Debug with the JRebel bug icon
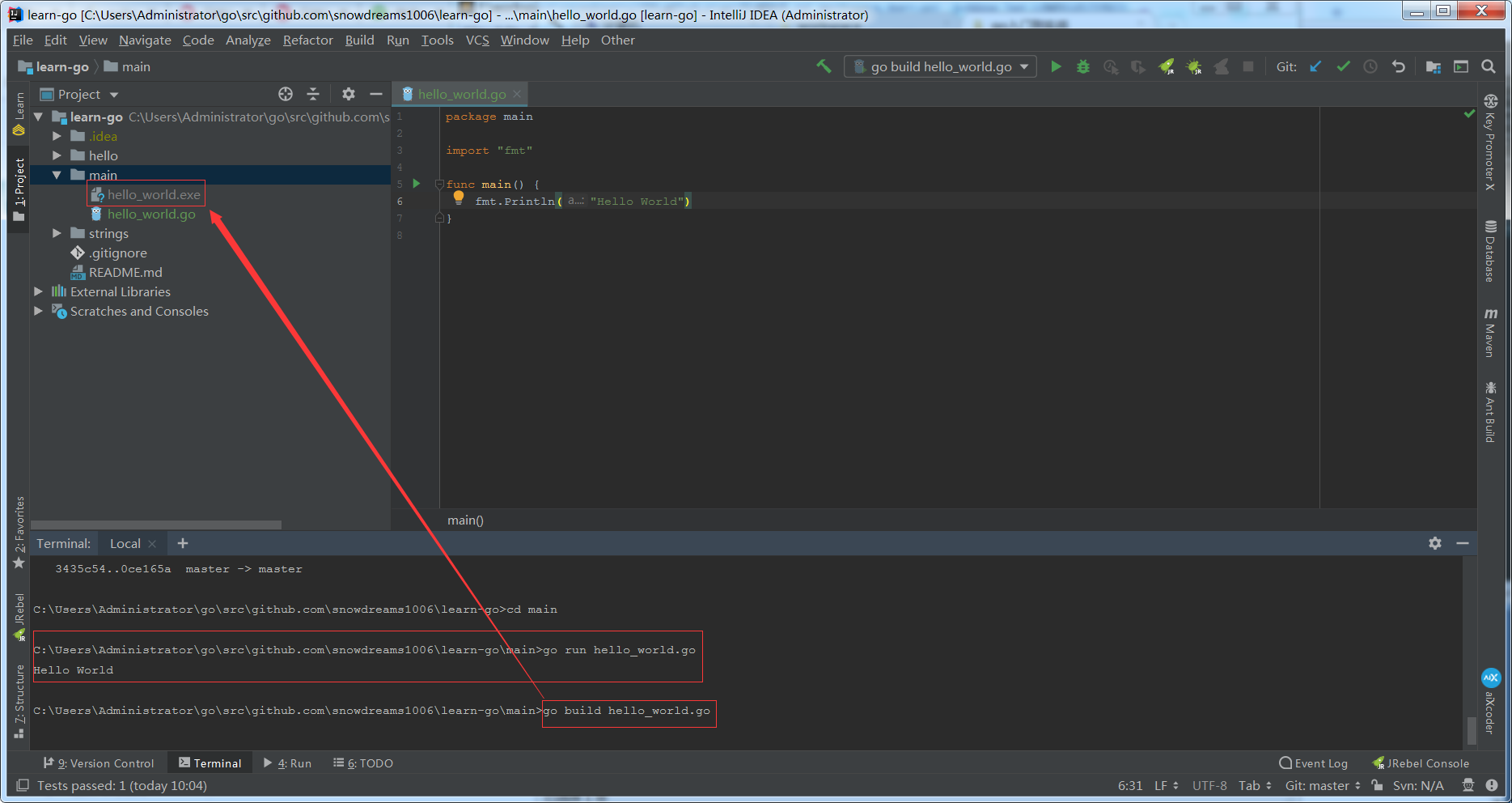The height and width of the screenshot is (803, 1512). point(1195,66)
